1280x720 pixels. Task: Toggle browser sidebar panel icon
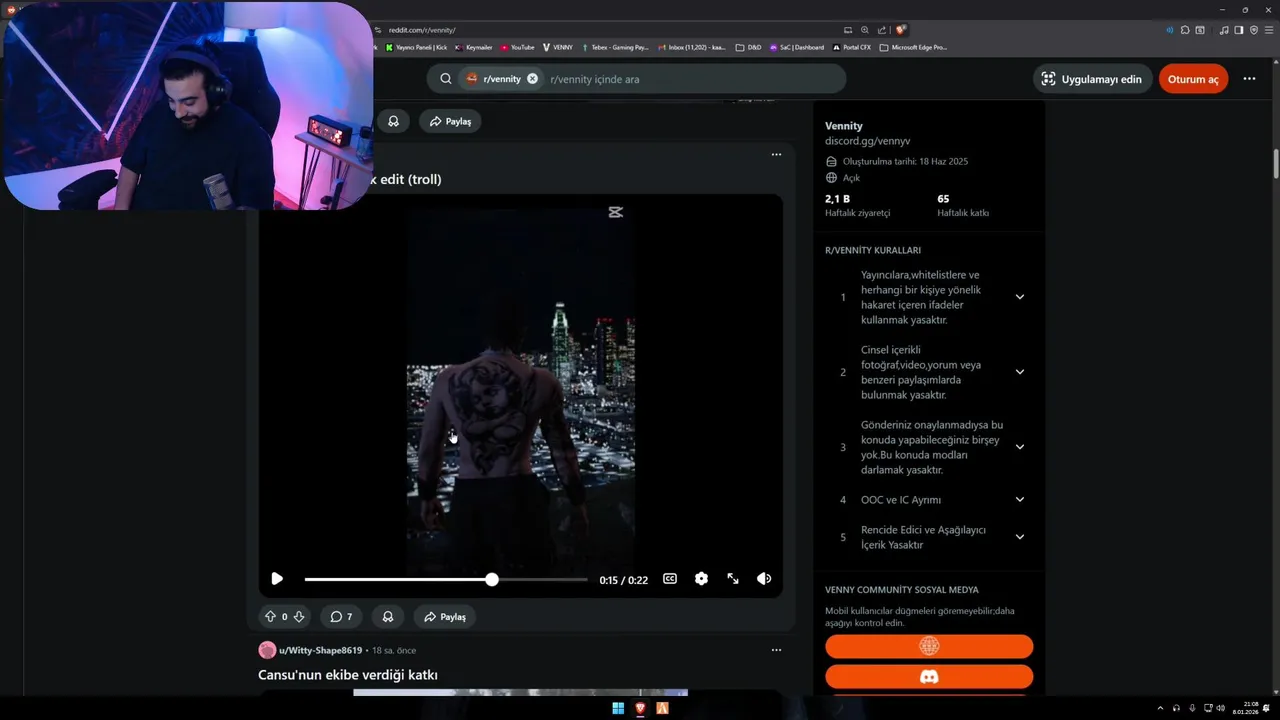[1239, 30]
